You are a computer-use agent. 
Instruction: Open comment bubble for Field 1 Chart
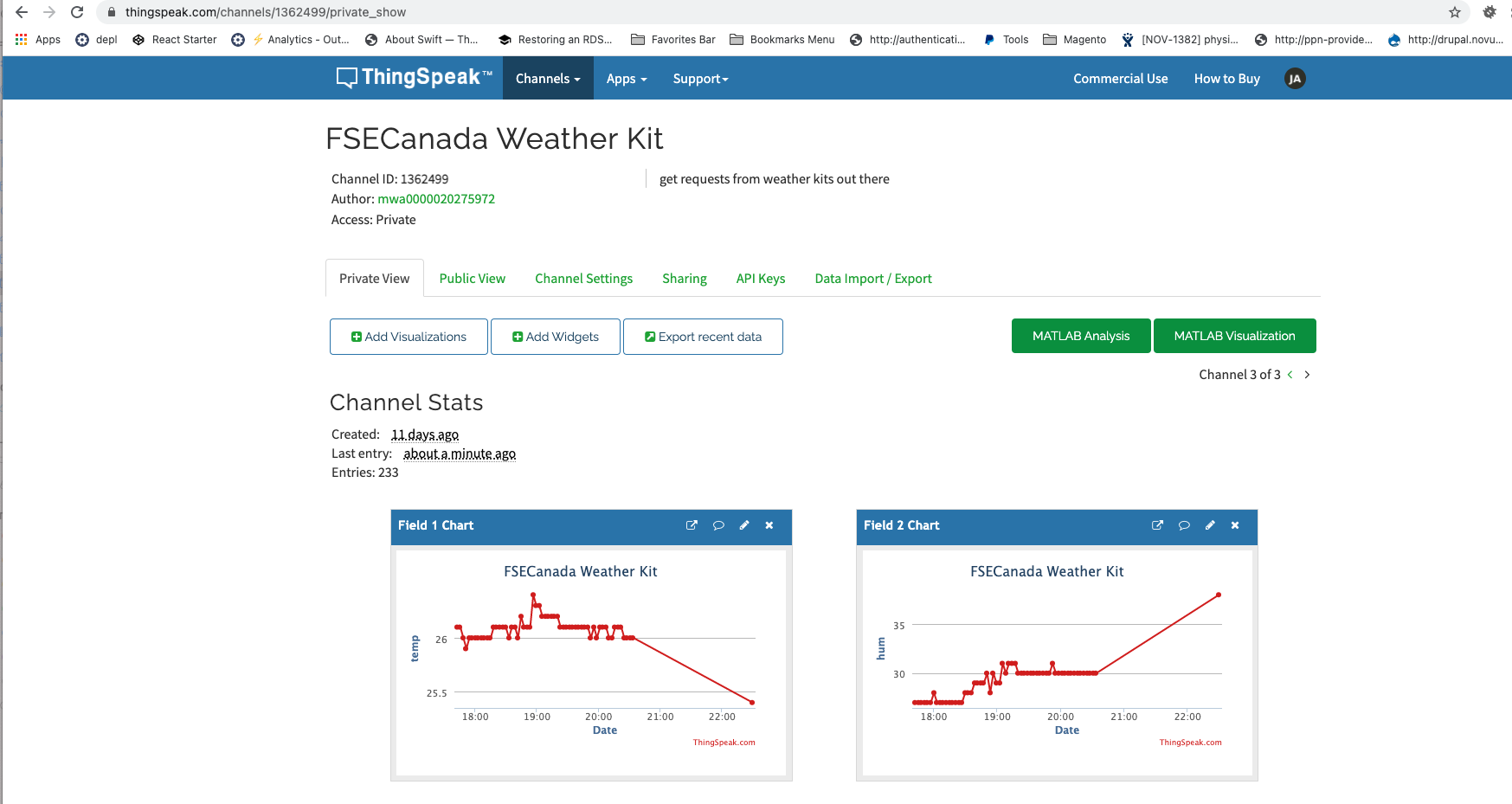click(718, 525)
